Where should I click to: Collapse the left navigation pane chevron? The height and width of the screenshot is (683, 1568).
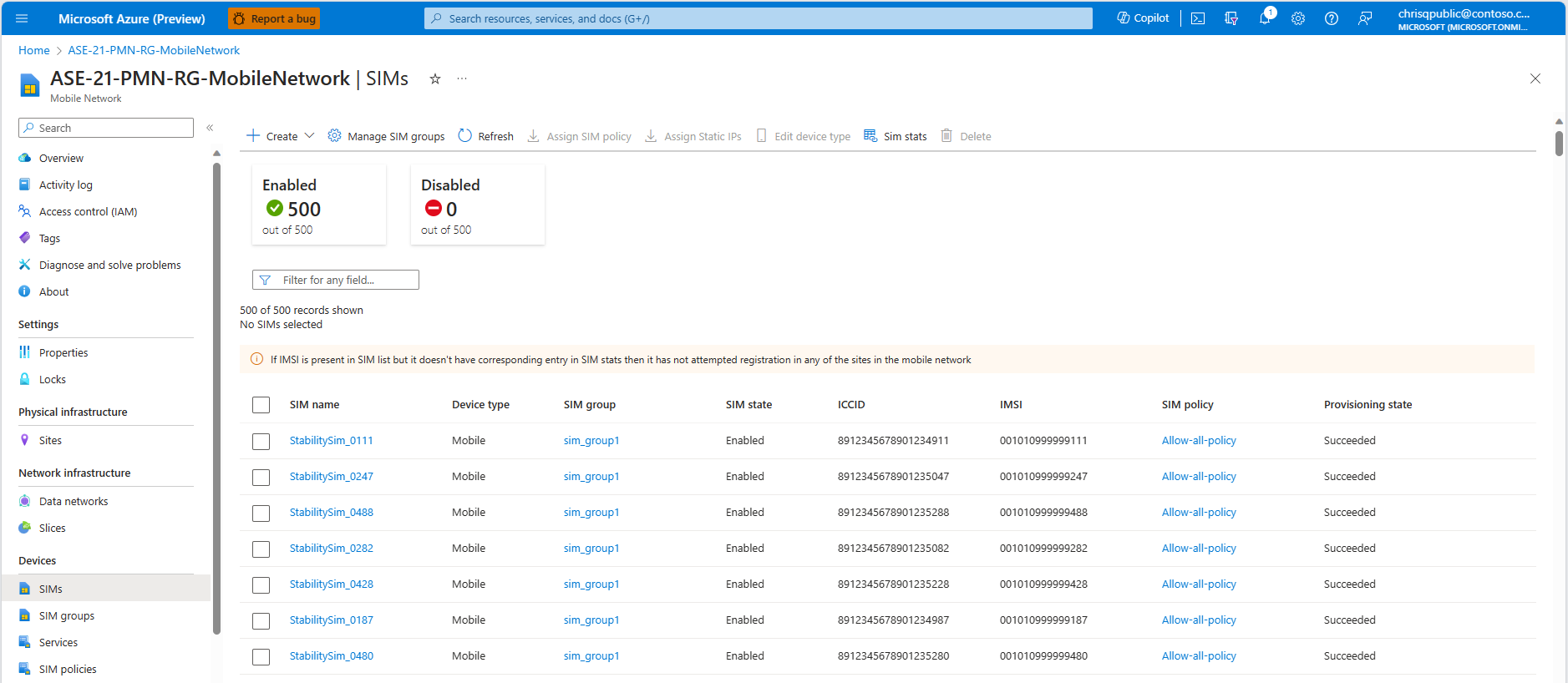(x=210, y=128)
